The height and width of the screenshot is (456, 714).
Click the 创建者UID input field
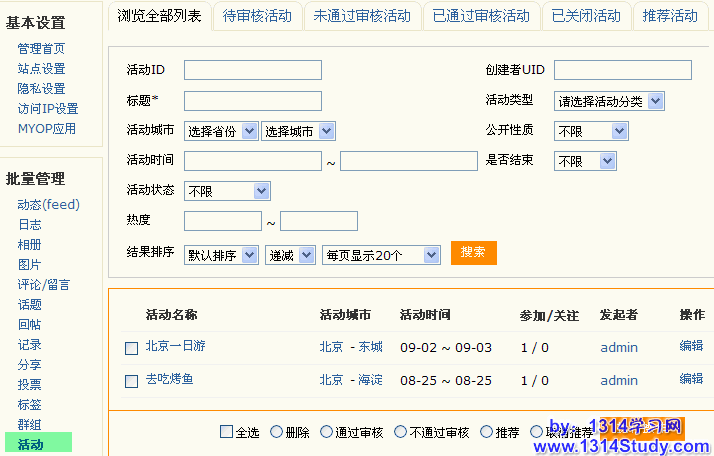coord(622,70)
